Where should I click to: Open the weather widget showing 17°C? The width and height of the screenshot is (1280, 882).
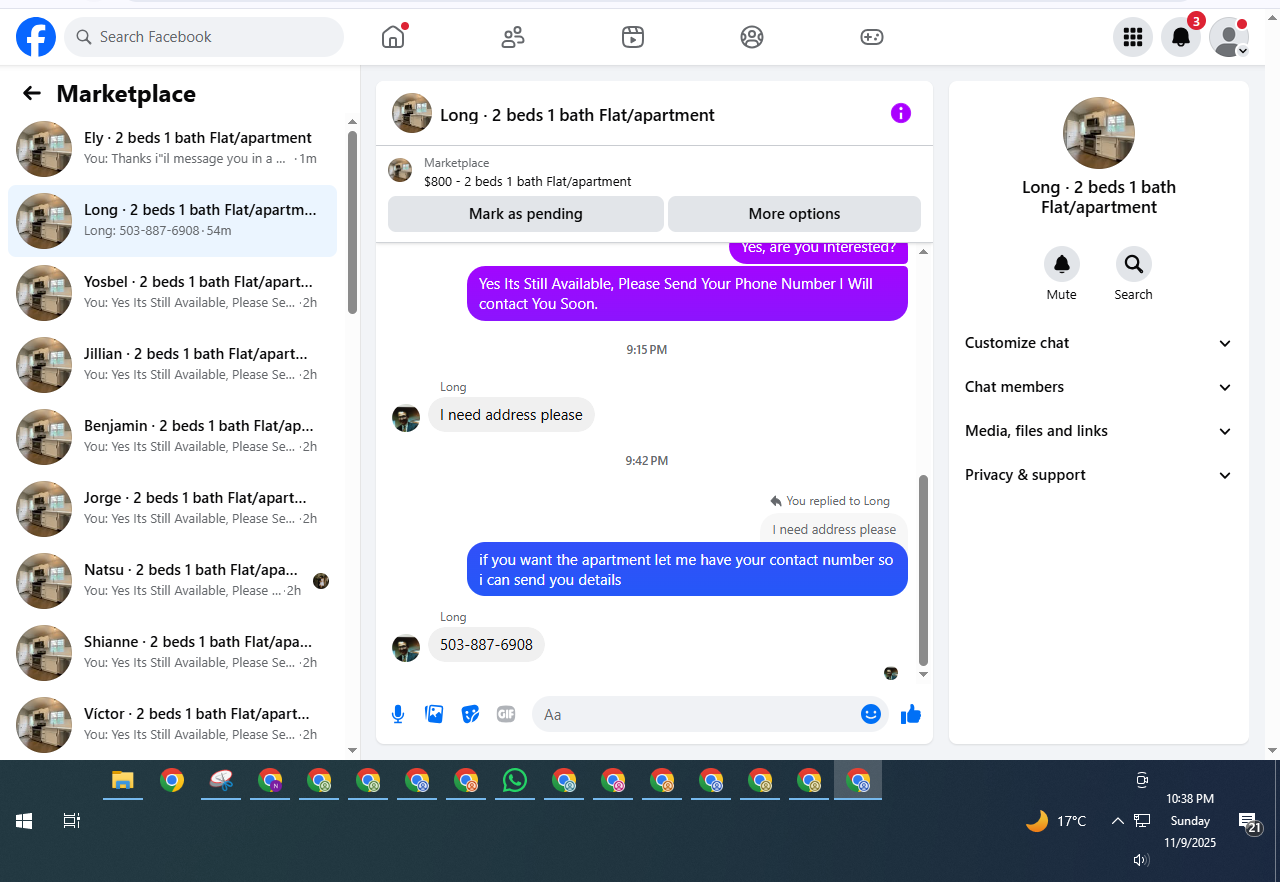pos(1056,821)
